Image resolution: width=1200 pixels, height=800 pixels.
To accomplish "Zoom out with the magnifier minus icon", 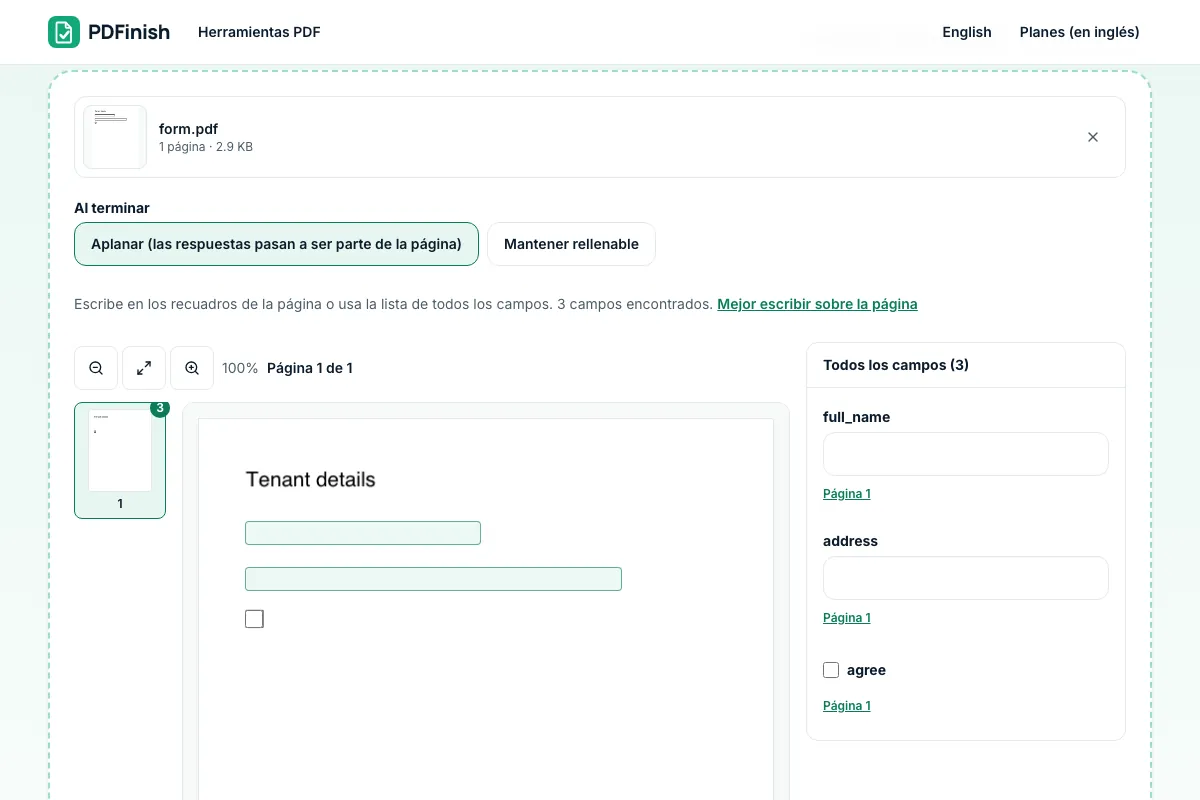I will [96, 368].
